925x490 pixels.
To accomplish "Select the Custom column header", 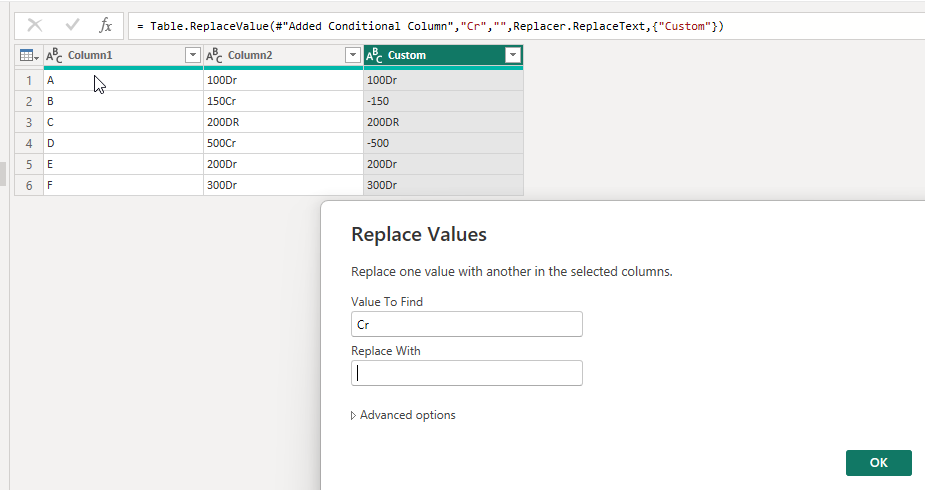I will click(444, 55).
